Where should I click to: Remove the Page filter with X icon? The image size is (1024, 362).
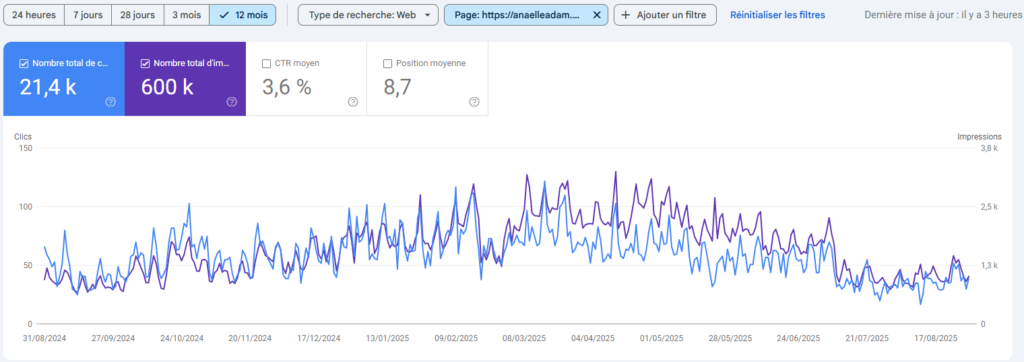596,15
